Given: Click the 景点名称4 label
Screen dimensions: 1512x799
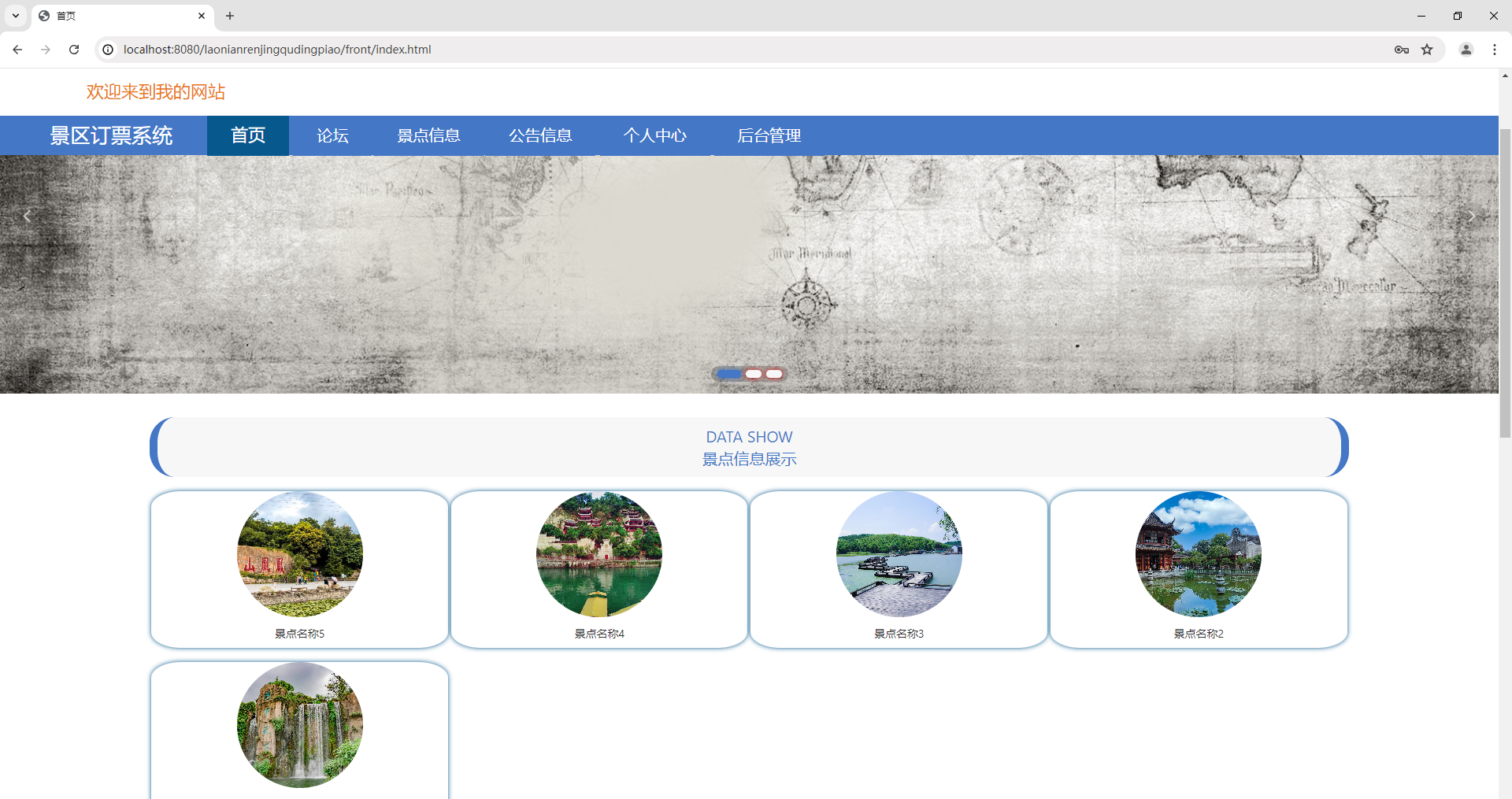Looking at the screenshot, I should coord(599,634).
